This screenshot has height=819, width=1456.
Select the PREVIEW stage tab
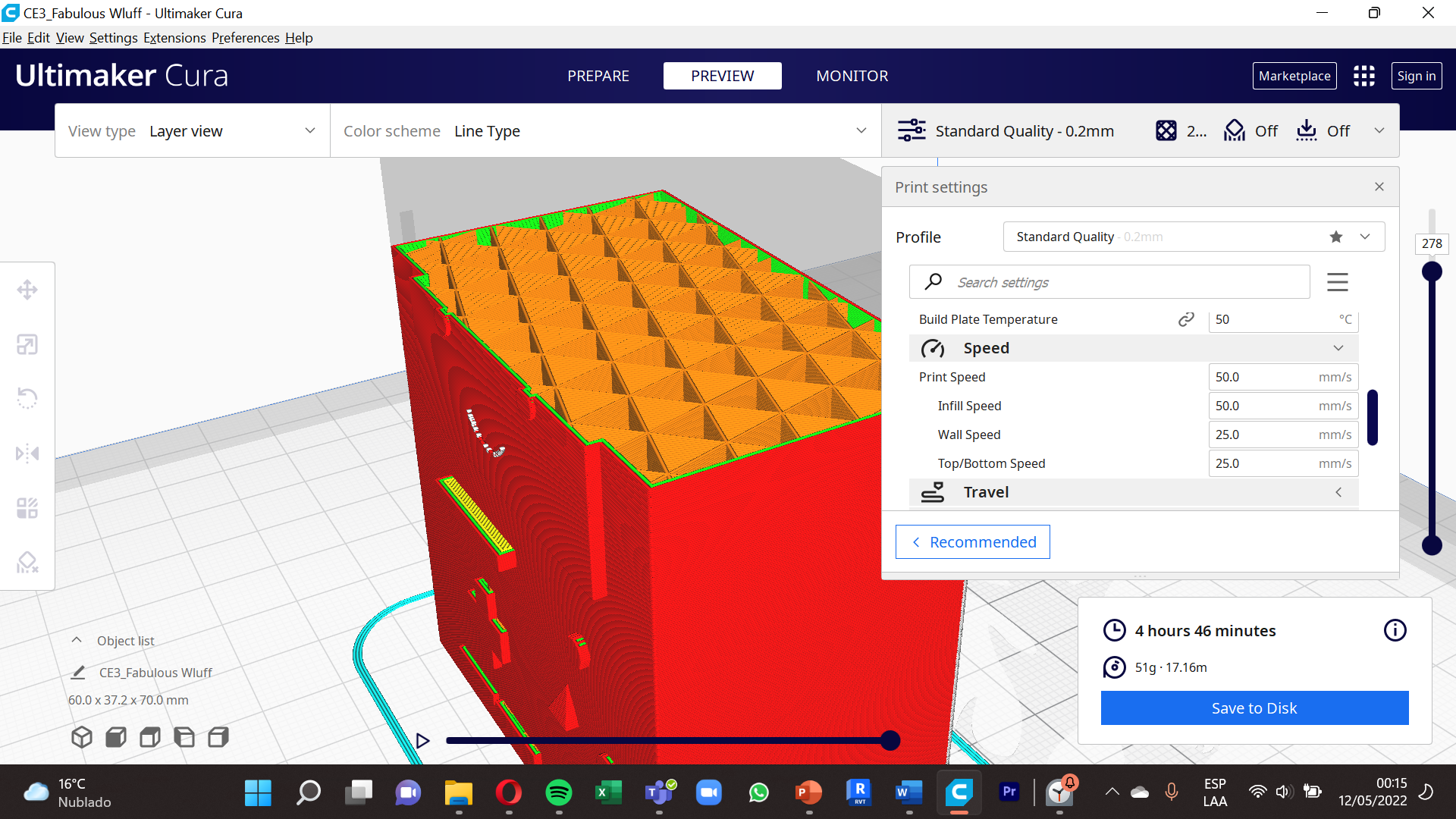click(x=723, y=76)
